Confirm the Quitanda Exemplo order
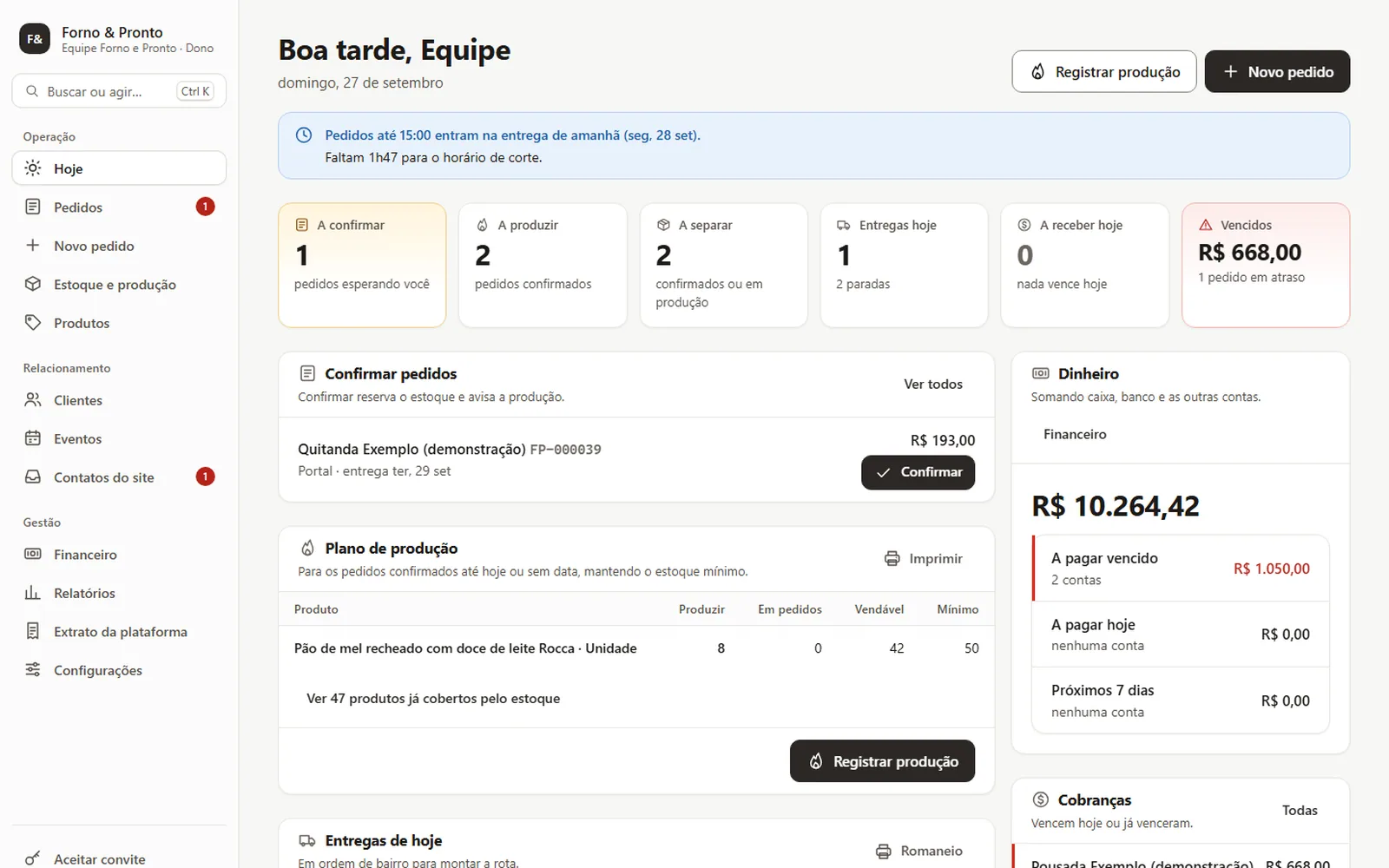Screen dimensions: 1389x868 [x=918, y=472]
